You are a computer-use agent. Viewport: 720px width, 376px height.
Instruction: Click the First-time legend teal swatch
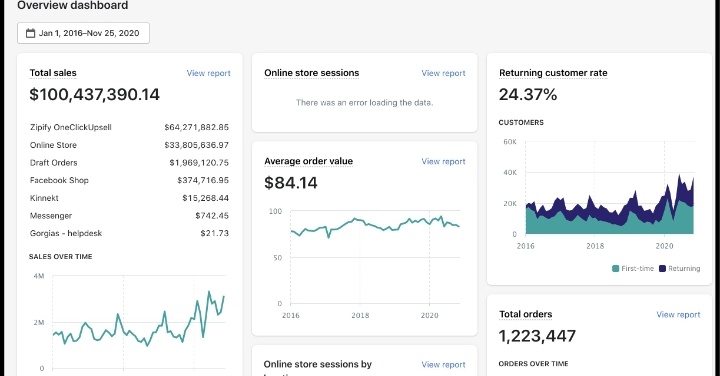pos(615,269)
